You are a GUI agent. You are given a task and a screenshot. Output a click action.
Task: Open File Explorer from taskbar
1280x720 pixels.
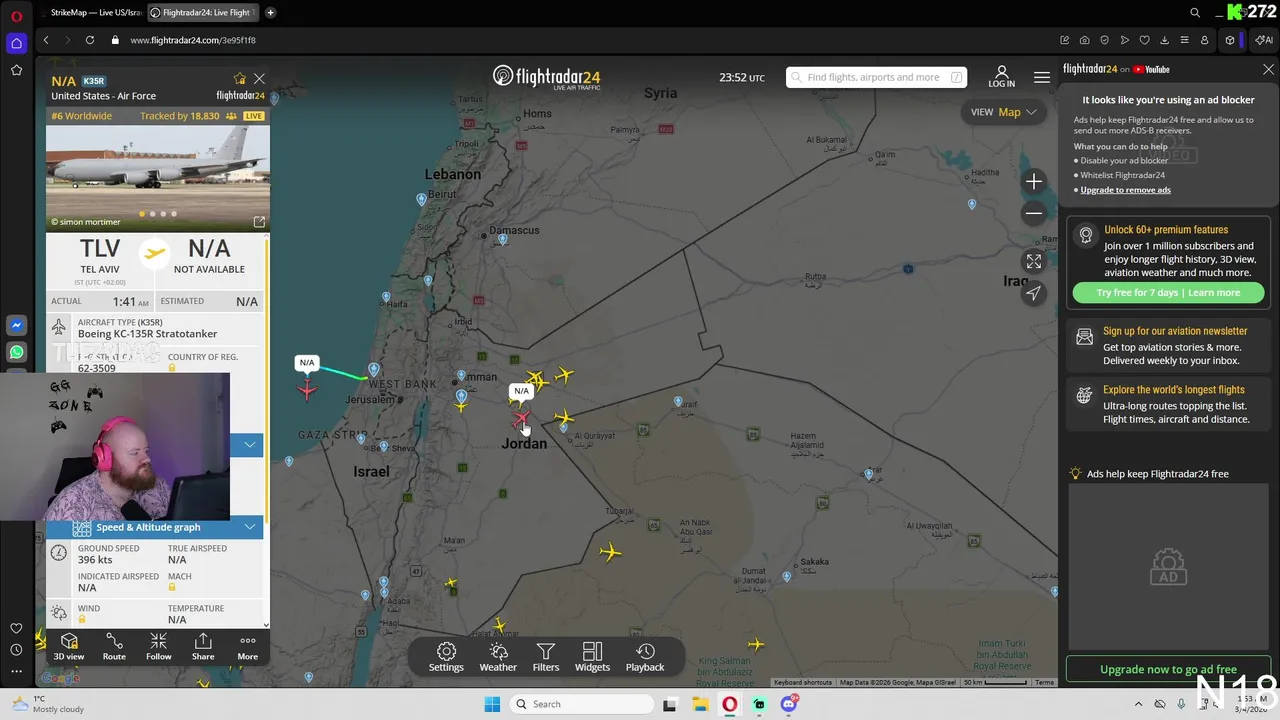click(x=700, y=704)
